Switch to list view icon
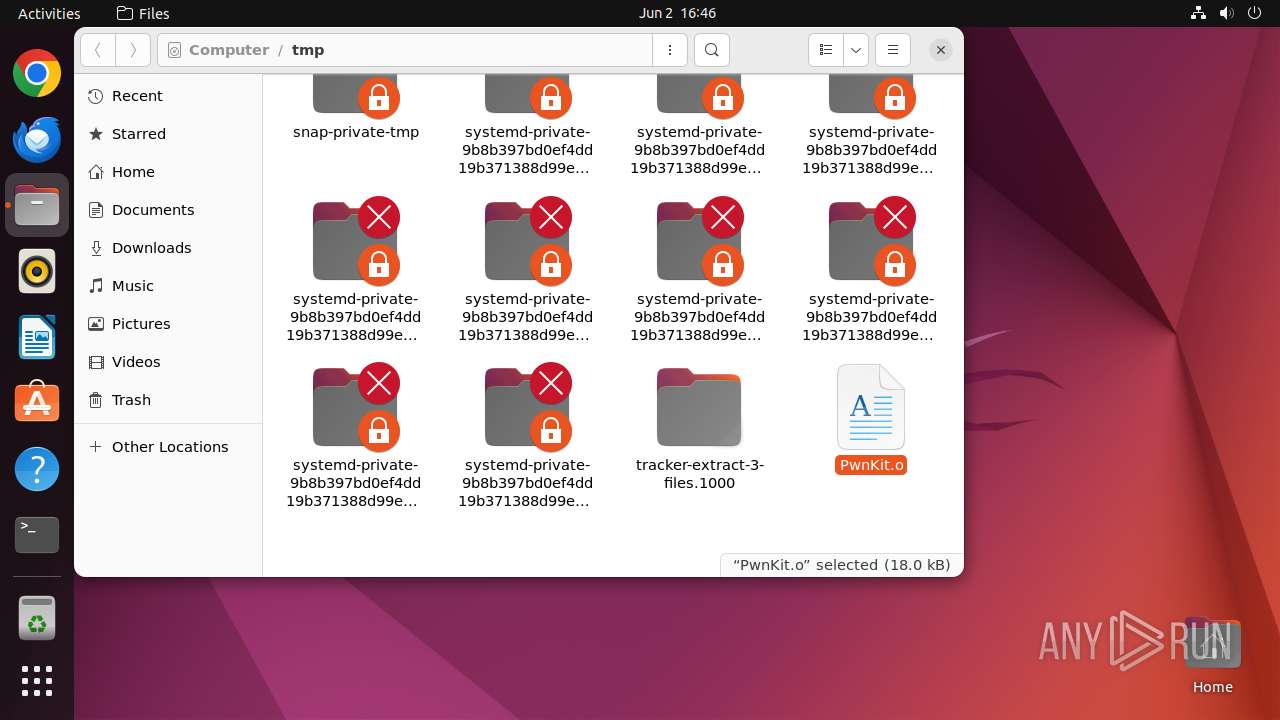The width and height of the screenshot is (1280, 720). tap(826, 50)
